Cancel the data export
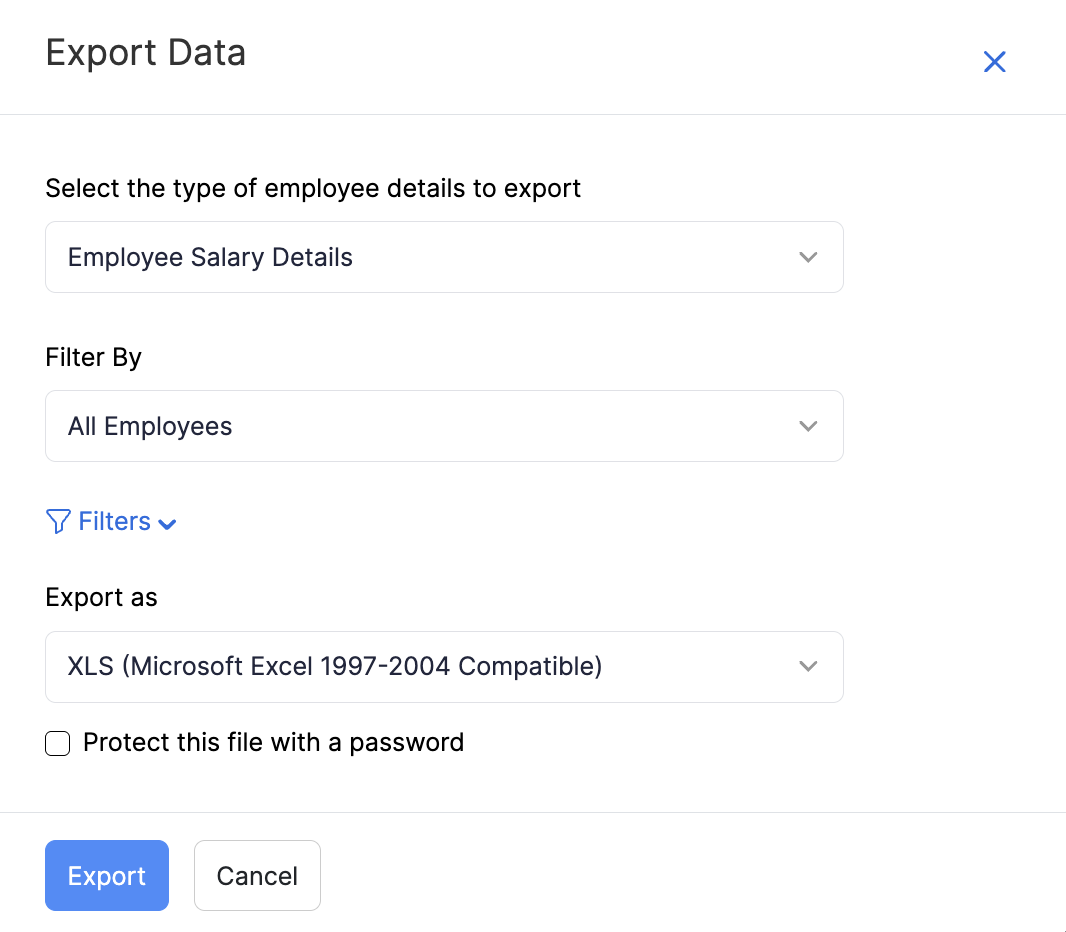Screen dimensions: 1066x932 [257, 876]
